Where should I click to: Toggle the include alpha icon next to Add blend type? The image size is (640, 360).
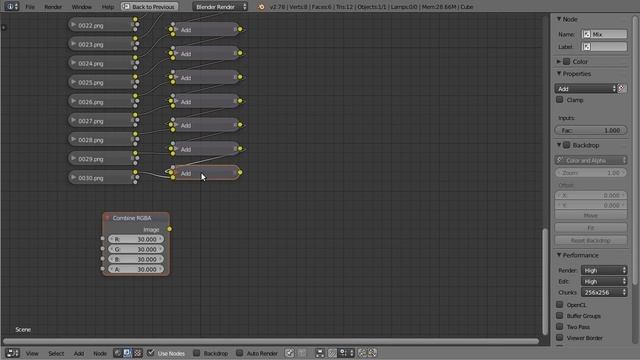(x=622, y=89)
